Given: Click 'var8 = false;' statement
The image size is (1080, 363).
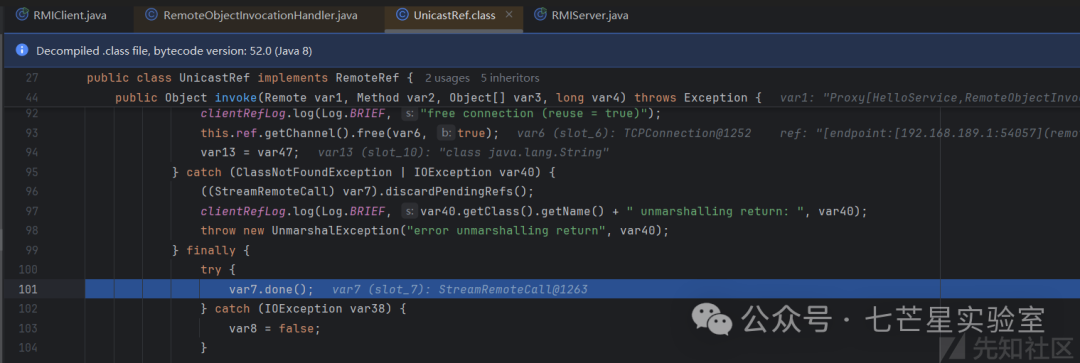Looking at the screenshot, I should pyautogui.click(x=275, y=329).
